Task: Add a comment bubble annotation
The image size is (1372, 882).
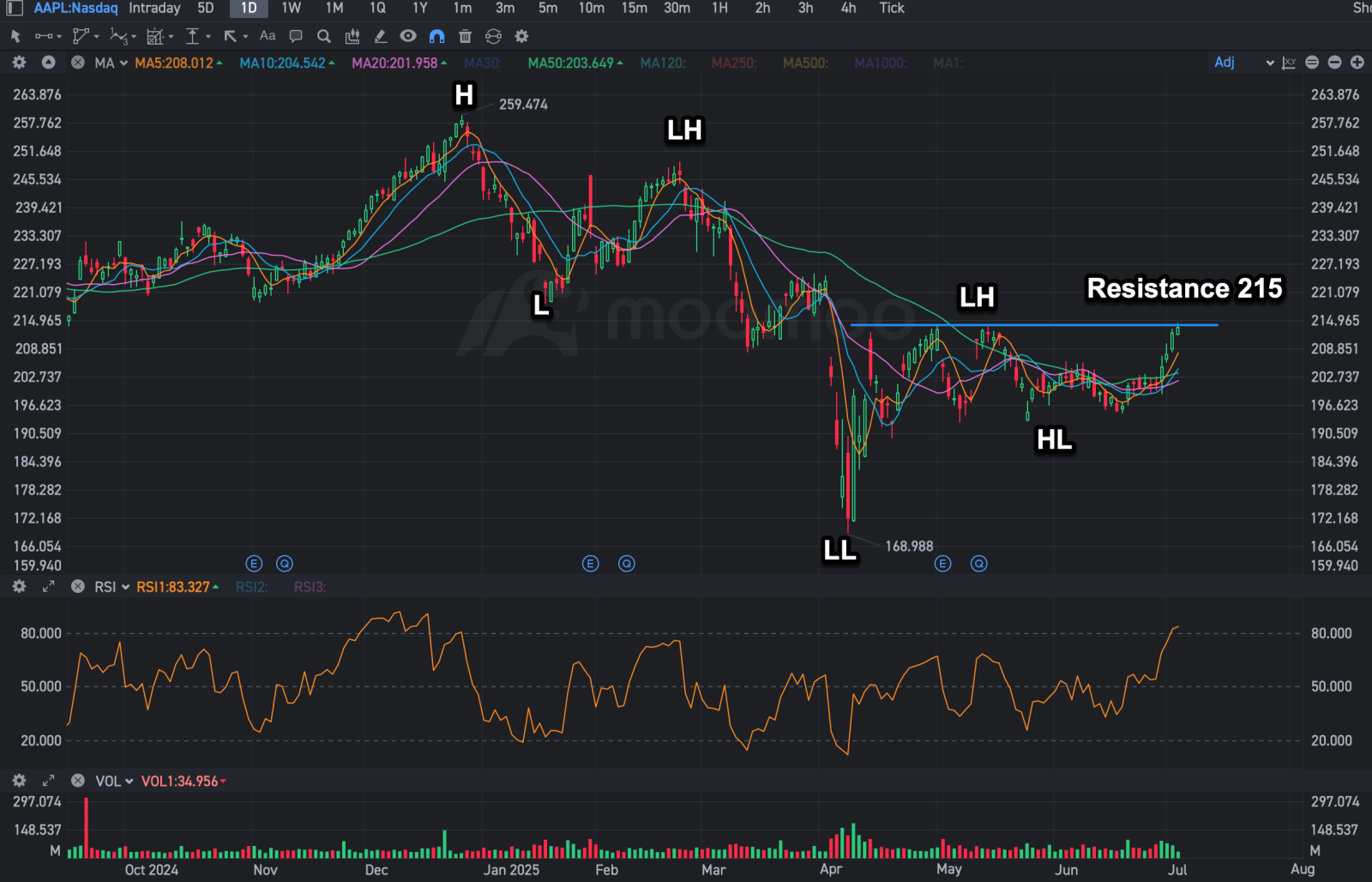Action: (296, 36)
